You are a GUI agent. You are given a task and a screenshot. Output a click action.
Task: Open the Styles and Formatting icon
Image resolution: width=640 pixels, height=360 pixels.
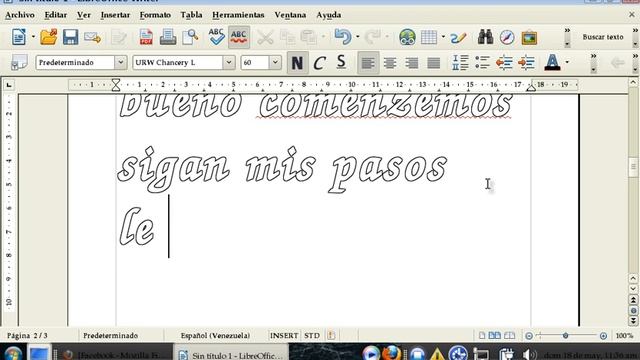(19, 62)
